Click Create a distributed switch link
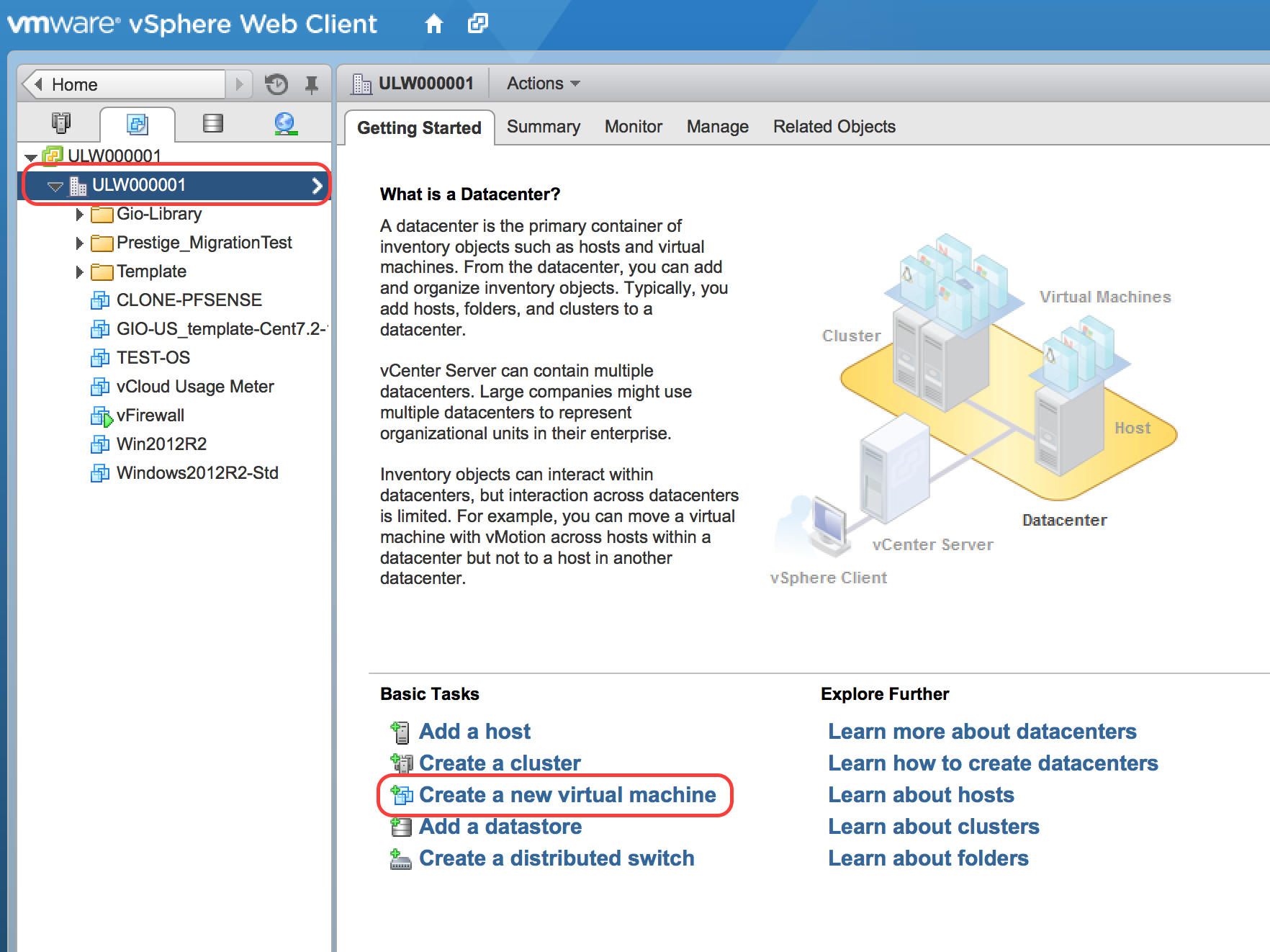This screenshot has width=1270, height=952. [x=557, y=858]
